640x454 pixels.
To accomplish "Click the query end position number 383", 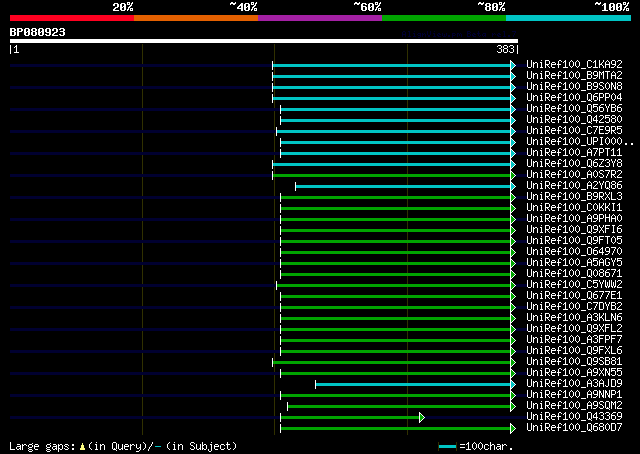I will pos(505,49).
